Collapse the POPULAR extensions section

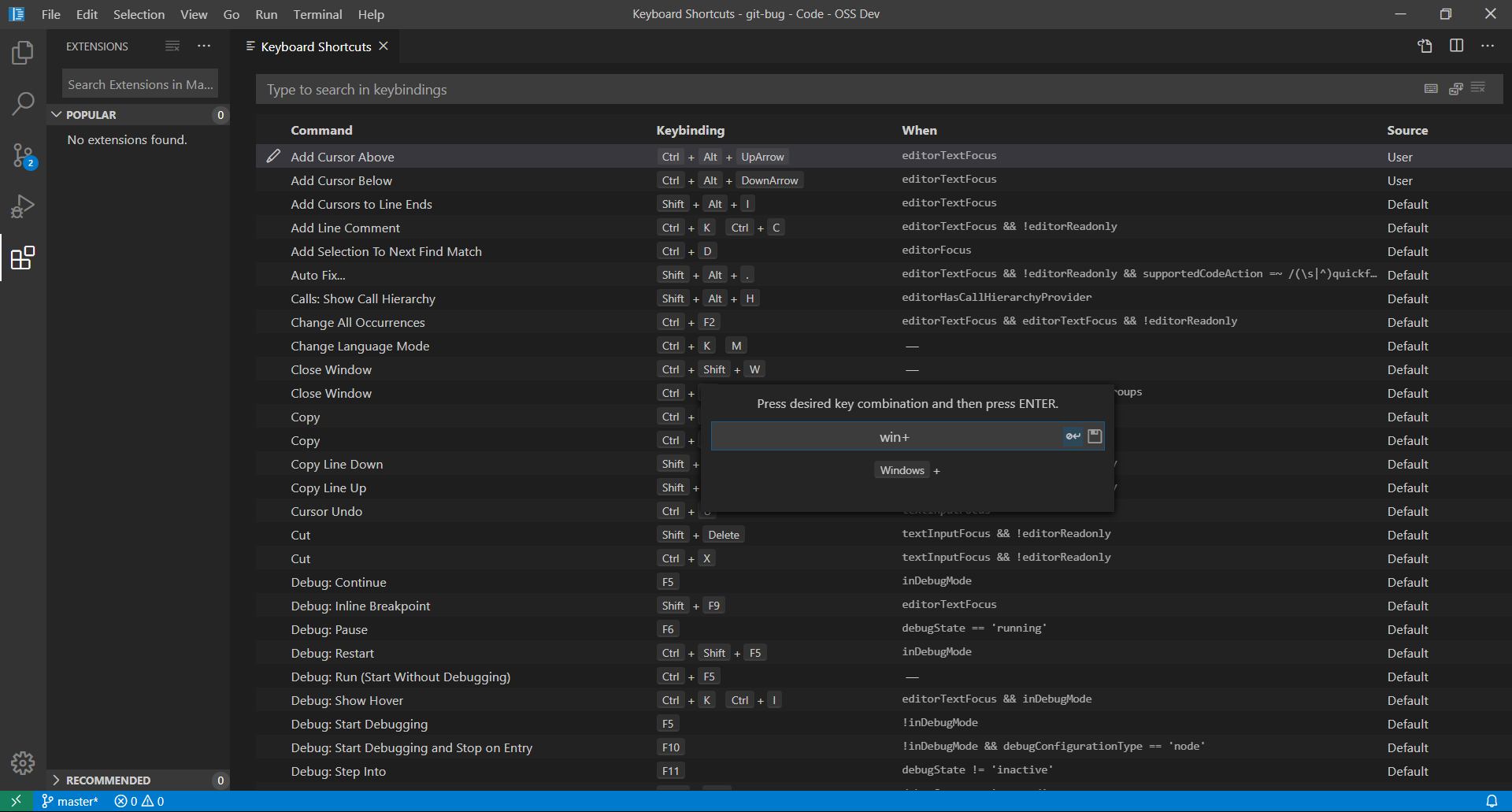(139, 115)
